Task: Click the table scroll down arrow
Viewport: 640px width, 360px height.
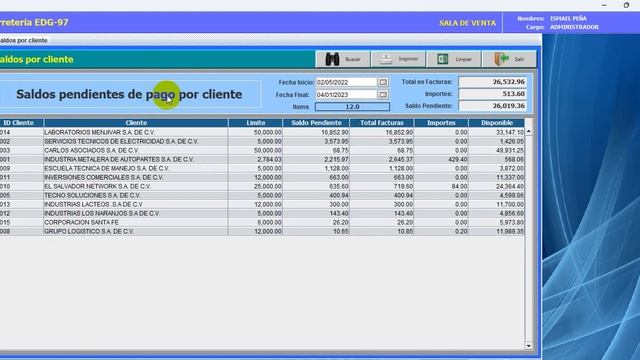Action: 529,346
